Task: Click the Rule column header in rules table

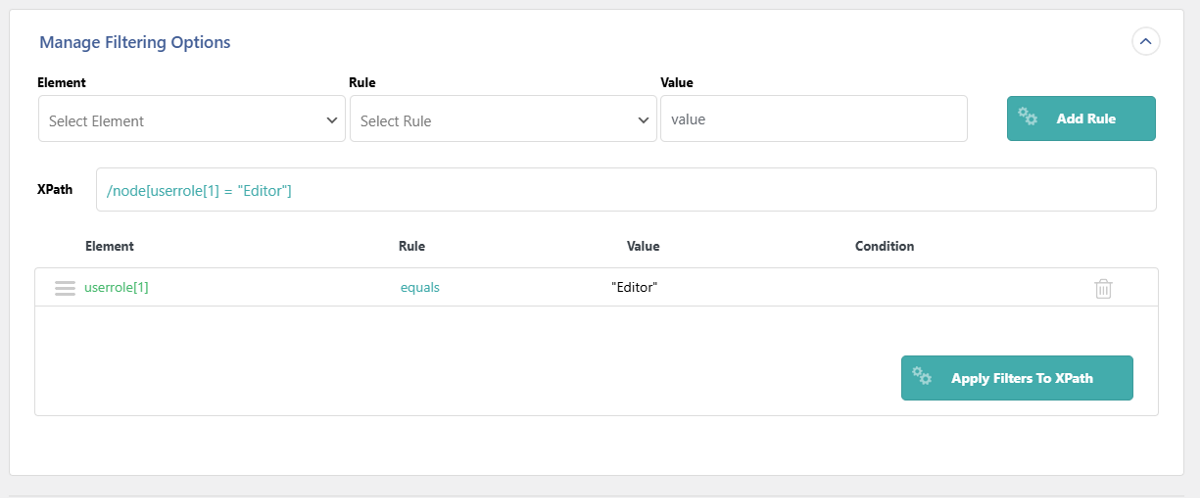Action: coord(412,246)
